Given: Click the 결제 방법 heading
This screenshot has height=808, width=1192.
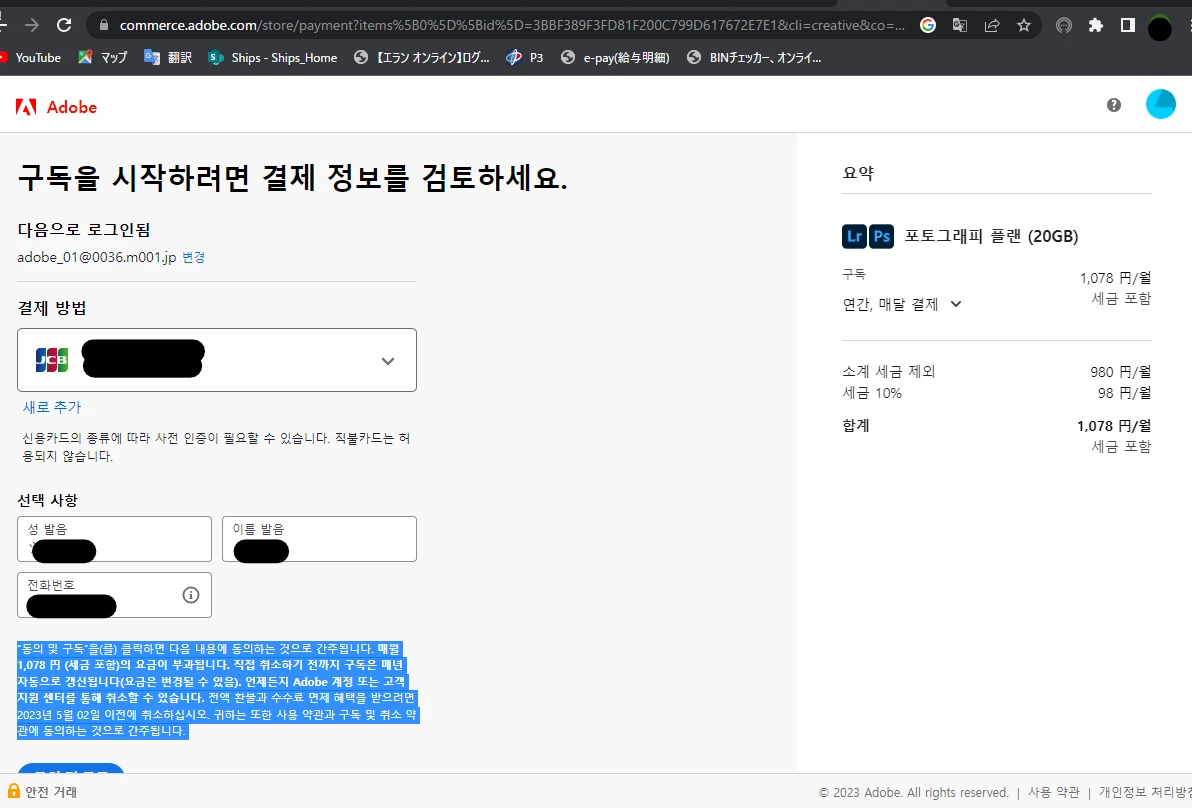Looking at the screenshot, I should click(52, 308).
